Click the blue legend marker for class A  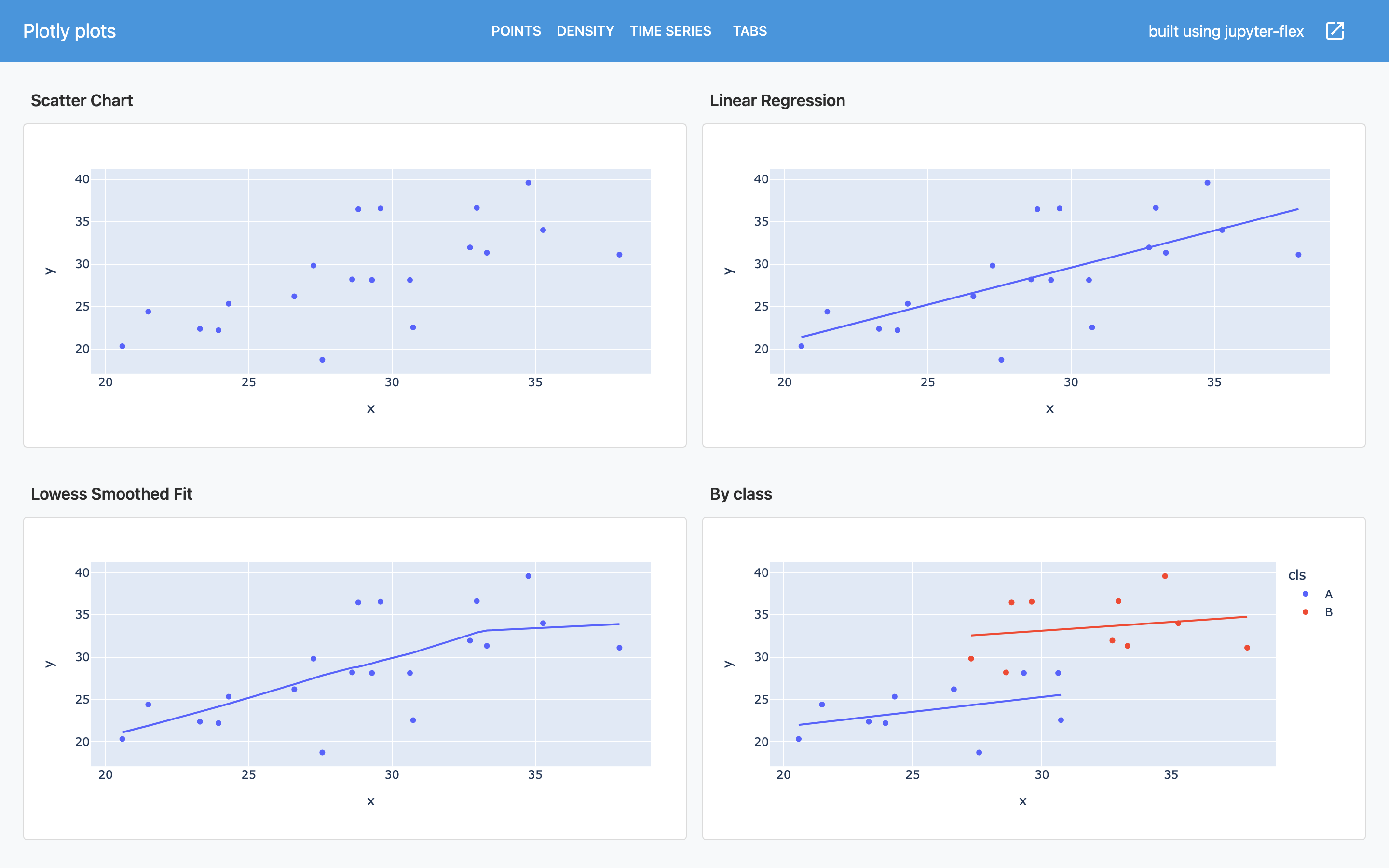[1305, 595]
